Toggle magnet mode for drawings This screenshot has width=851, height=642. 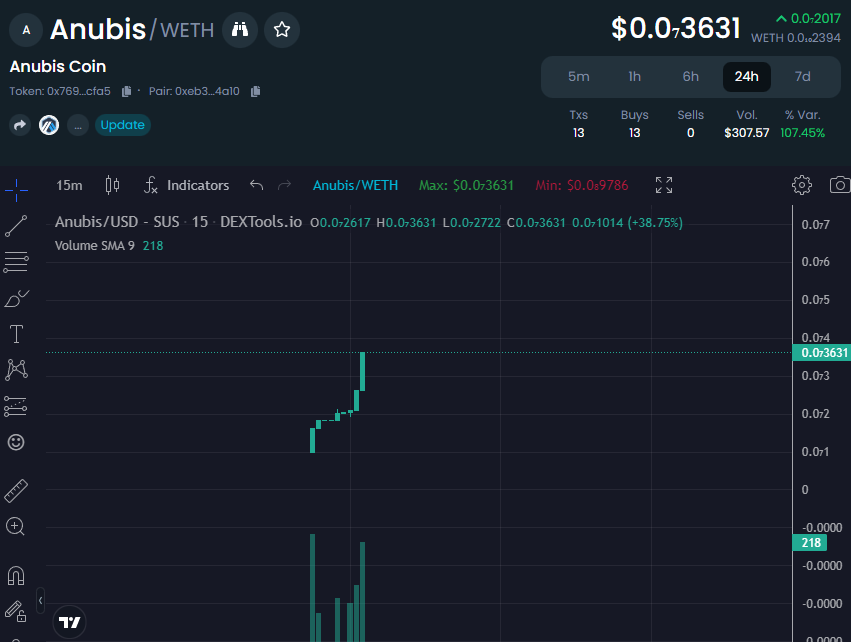(16, 575)
